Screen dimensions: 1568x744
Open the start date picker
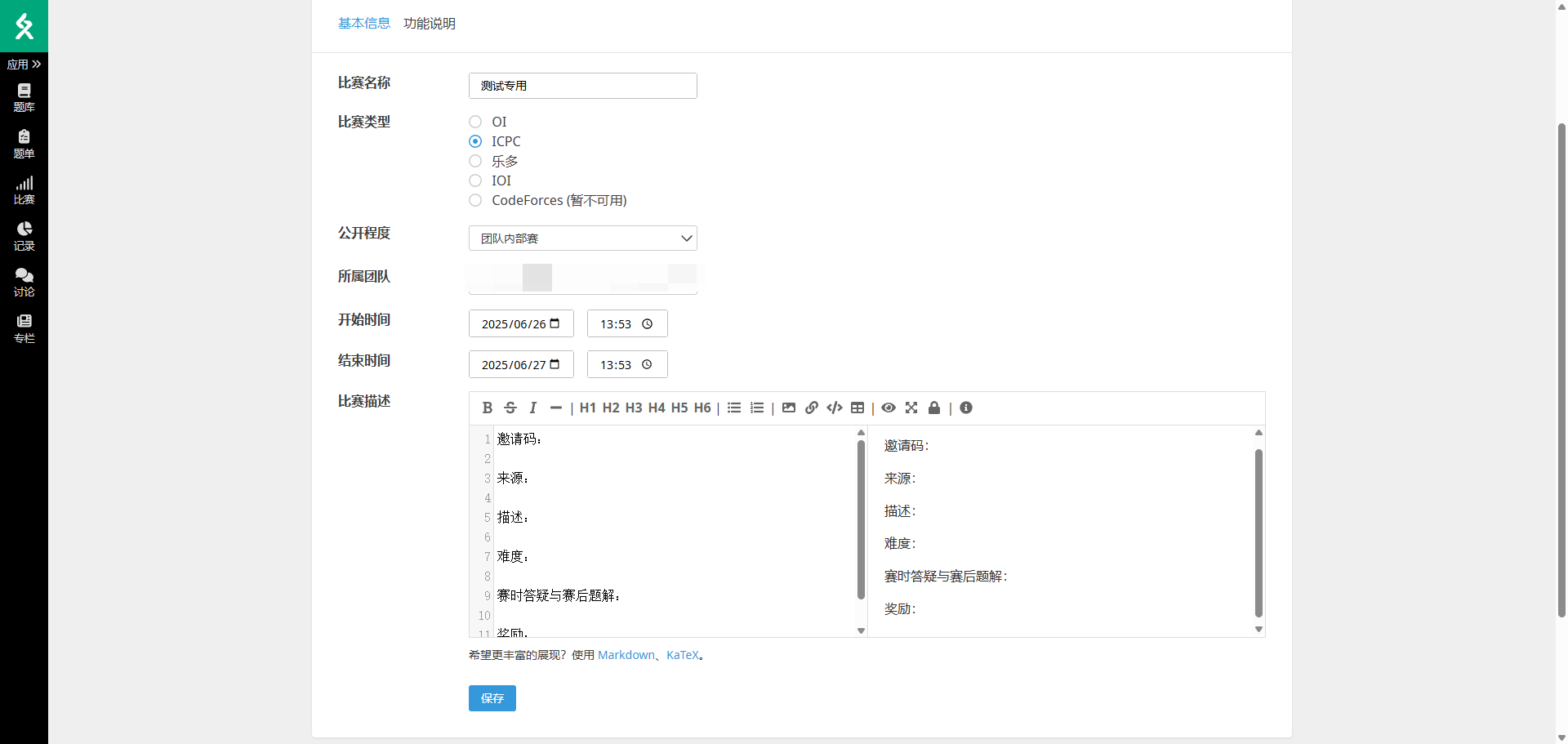pos(555,323)
